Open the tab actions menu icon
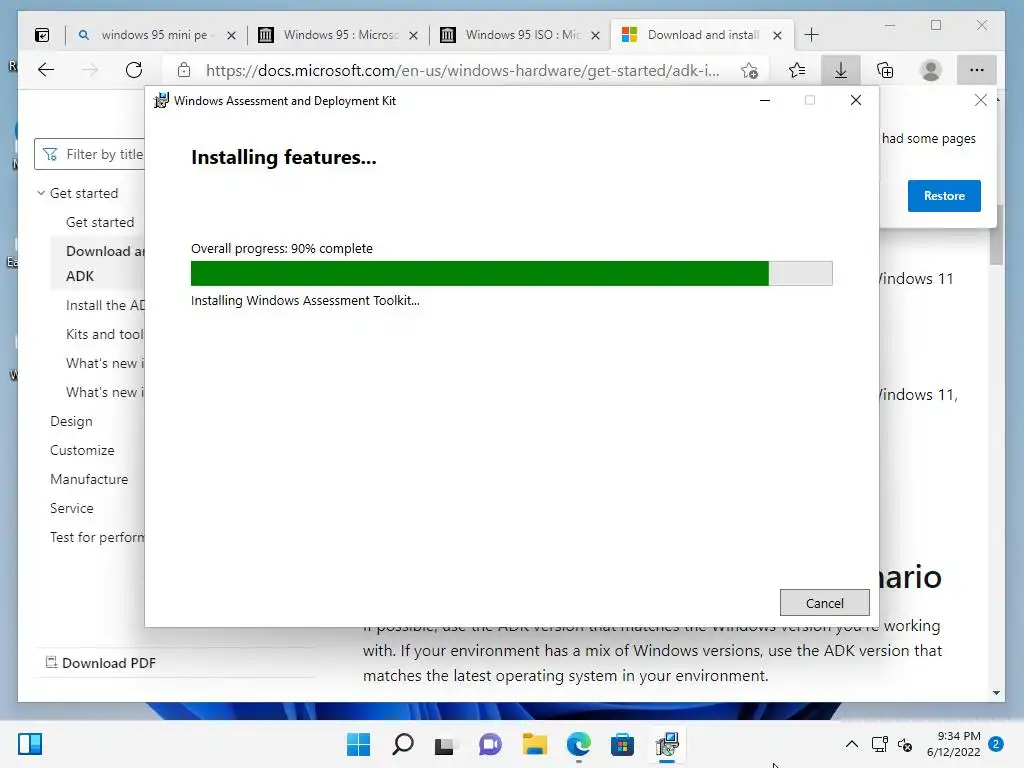Viewport: 1024px width, 768px height. pyautogui.click(x=42, y=35)
